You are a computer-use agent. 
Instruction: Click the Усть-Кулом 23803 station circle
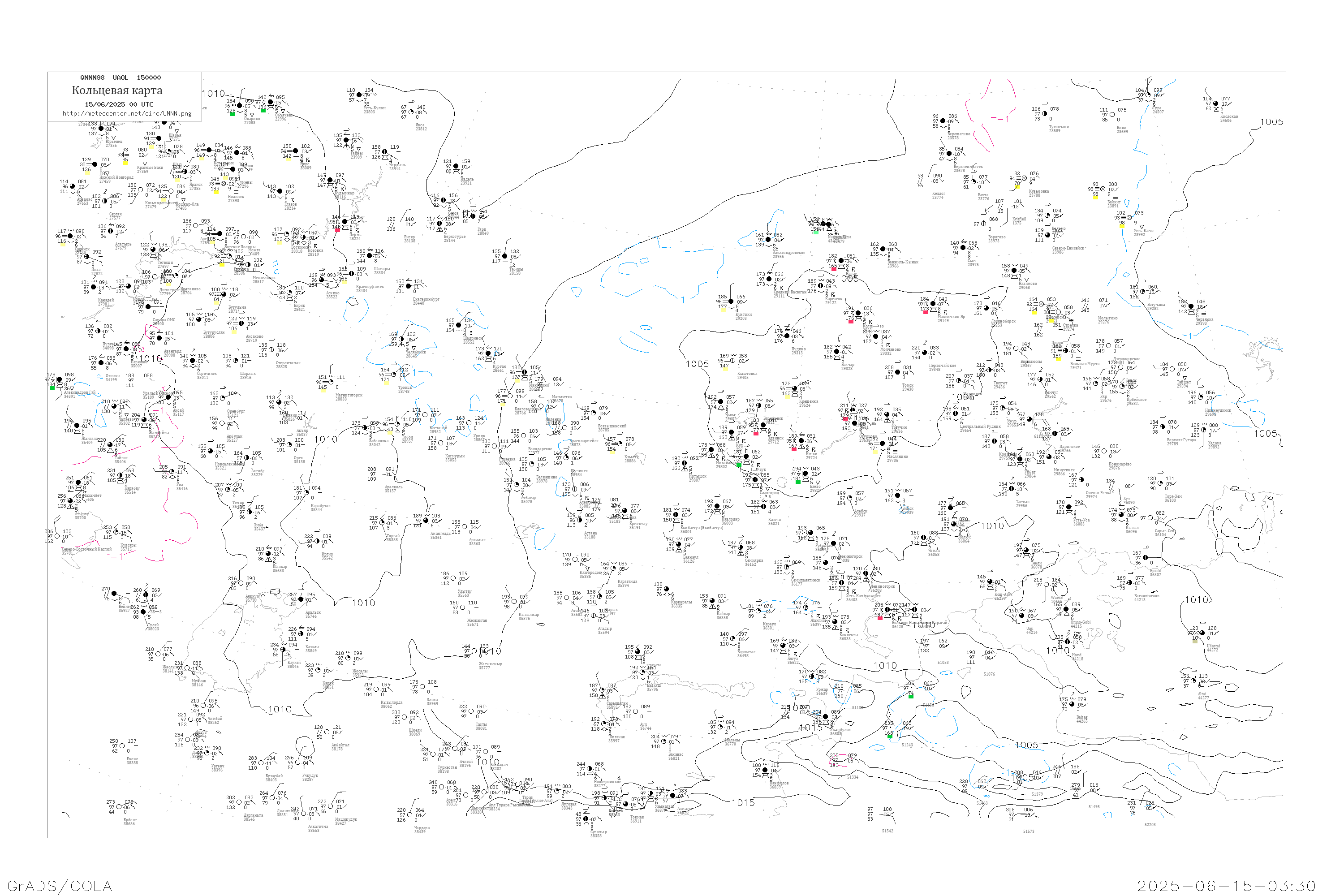tap(359, 95)
